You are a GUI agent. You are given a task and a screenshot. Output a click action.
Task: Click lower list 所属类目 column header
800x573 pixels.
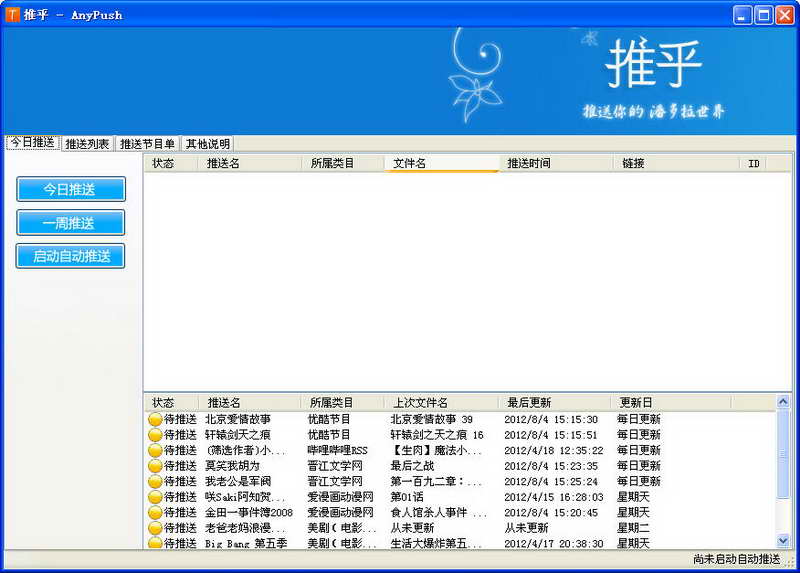coord(343,403)
